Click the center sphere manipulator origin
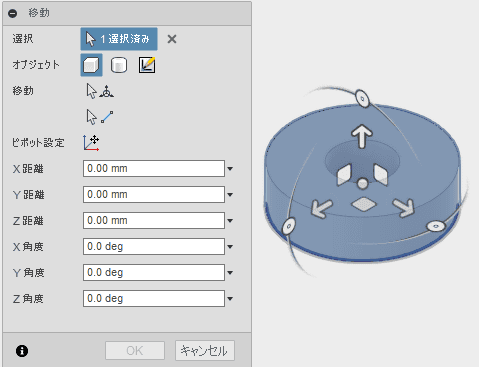This screenshot has height=367, width=479. click(362, 183)
